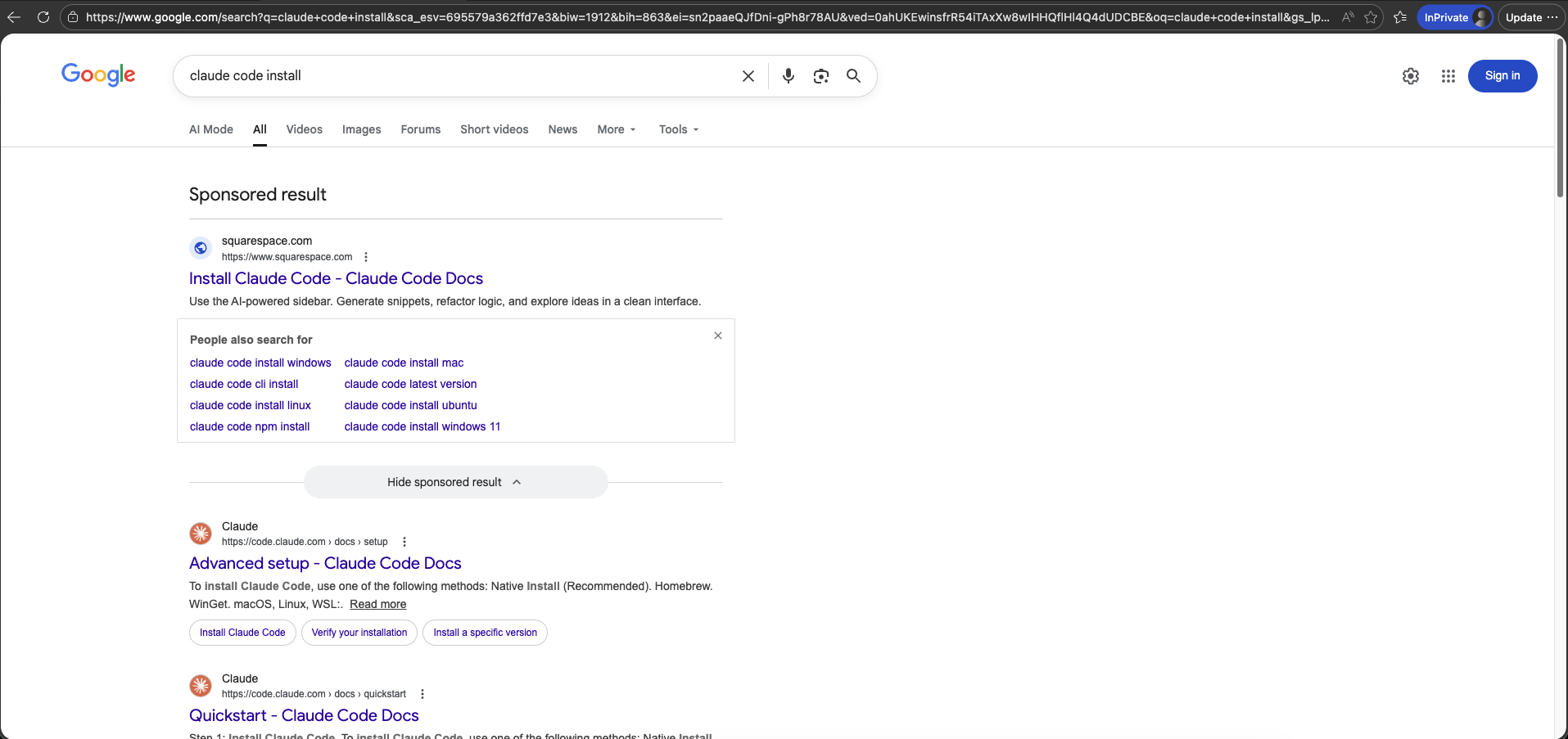Expand the More search filters dropdown
This screenshot has height=739, width=1568.
(x=617, y=129)
